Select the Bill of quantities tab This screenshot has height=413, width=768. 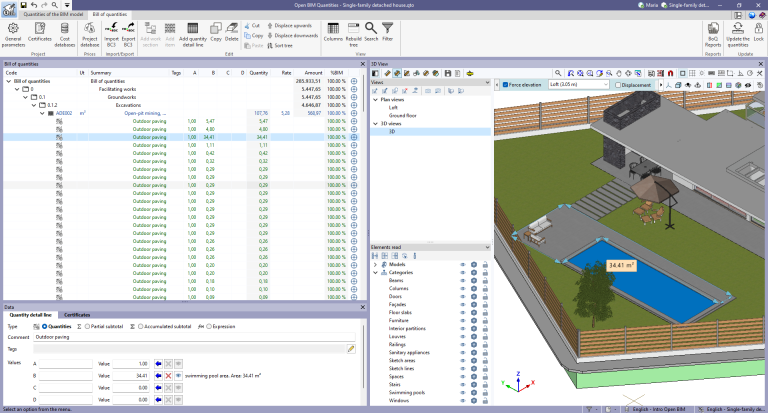coord(110,14)
